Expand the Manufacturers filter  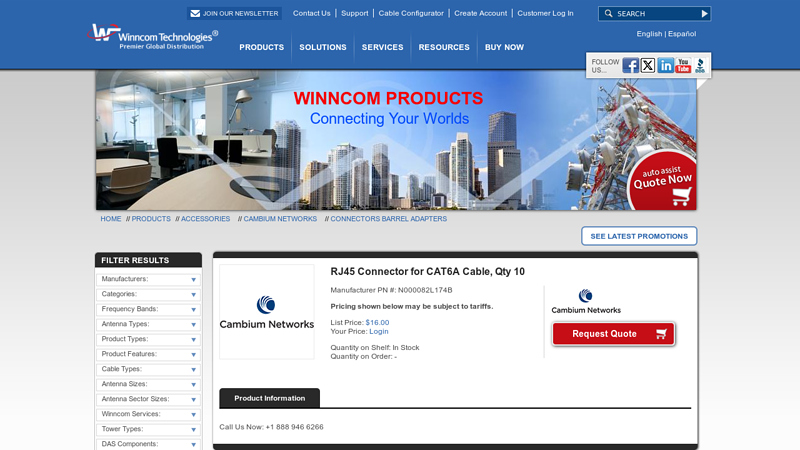[148, 280]
